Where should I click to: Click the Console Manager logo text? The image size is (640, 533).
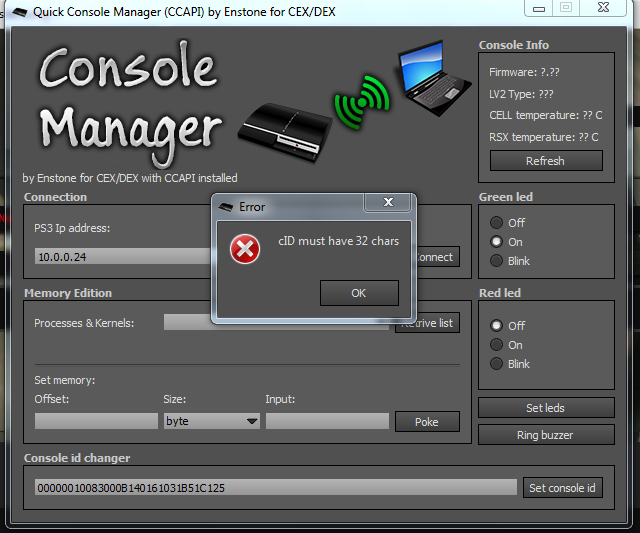[131, 104]
